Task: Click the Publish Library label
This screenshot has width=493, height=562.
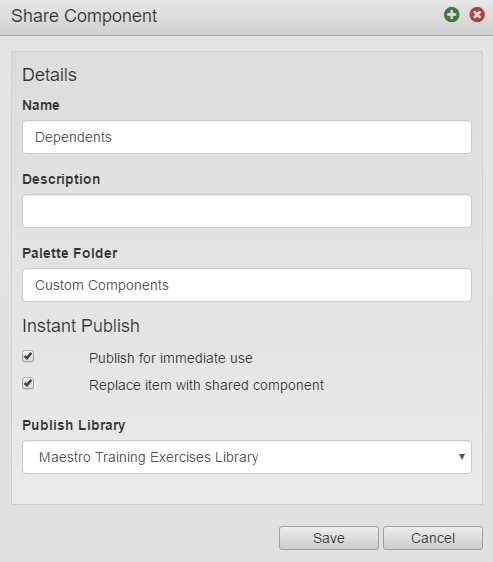Action: click(74, 425)
